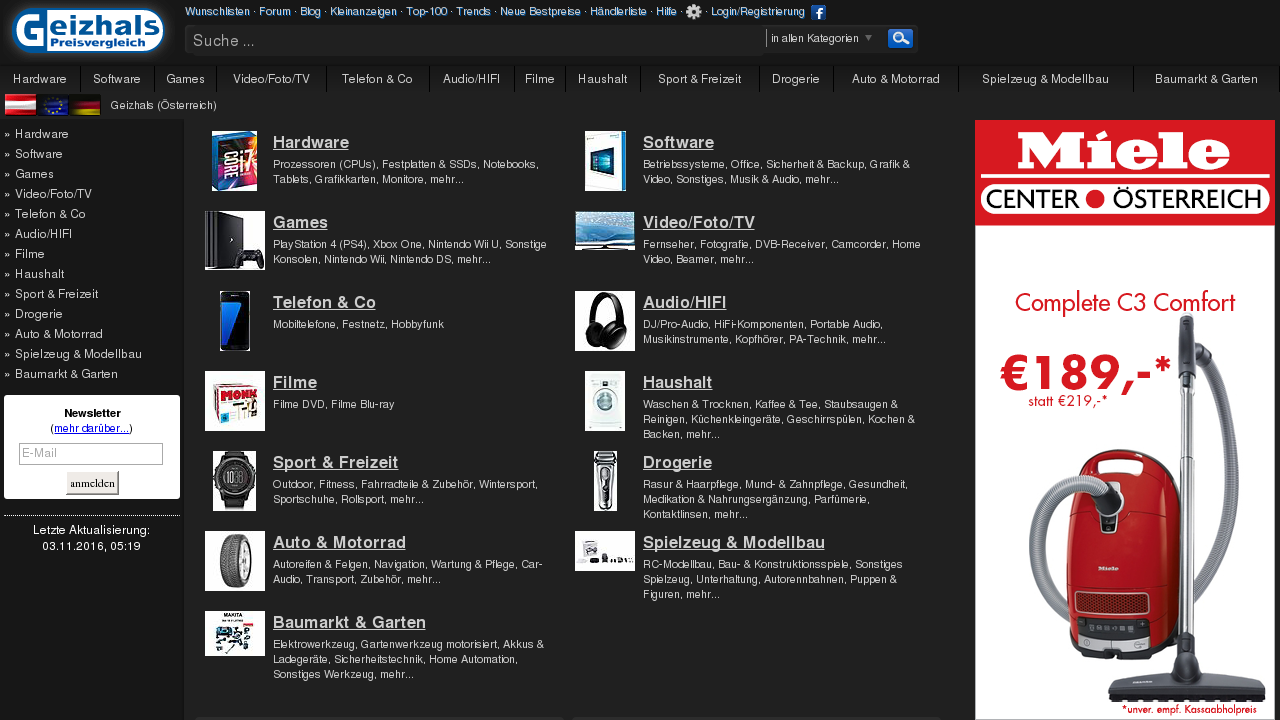Select the EU flag

click(53, 105)
